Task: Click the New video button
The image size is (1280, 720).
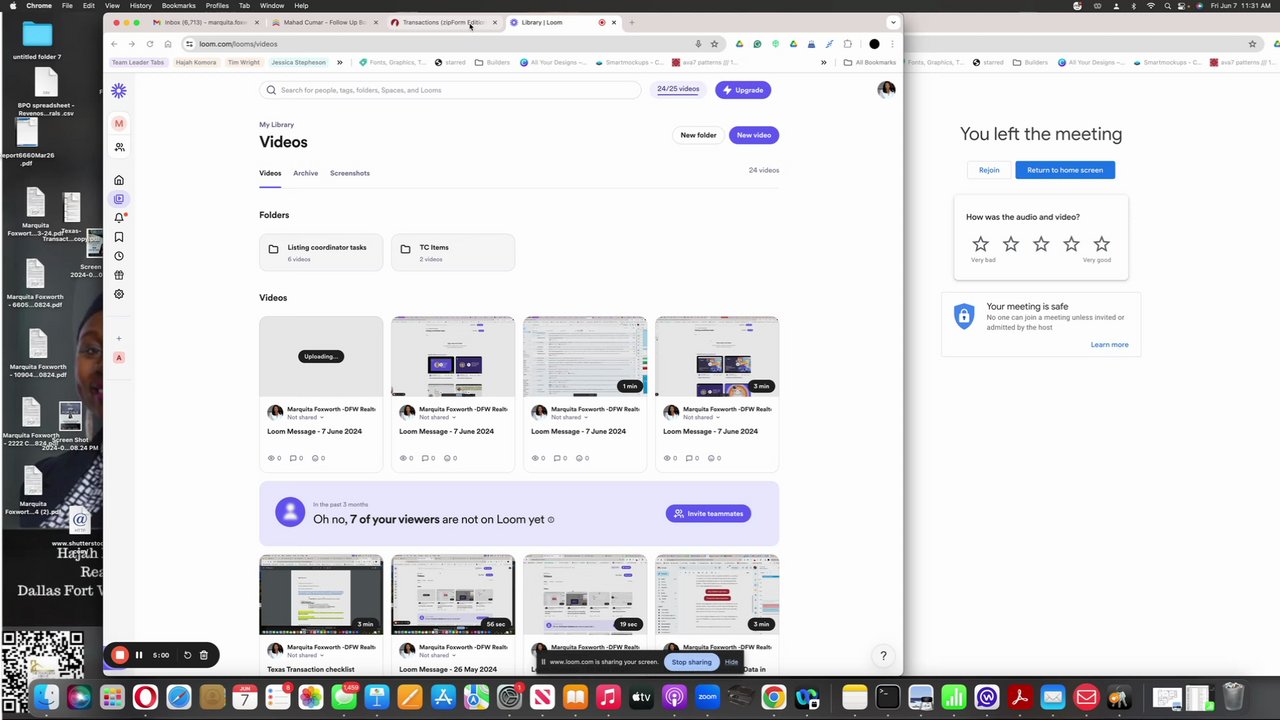Action: pos(754,135)
